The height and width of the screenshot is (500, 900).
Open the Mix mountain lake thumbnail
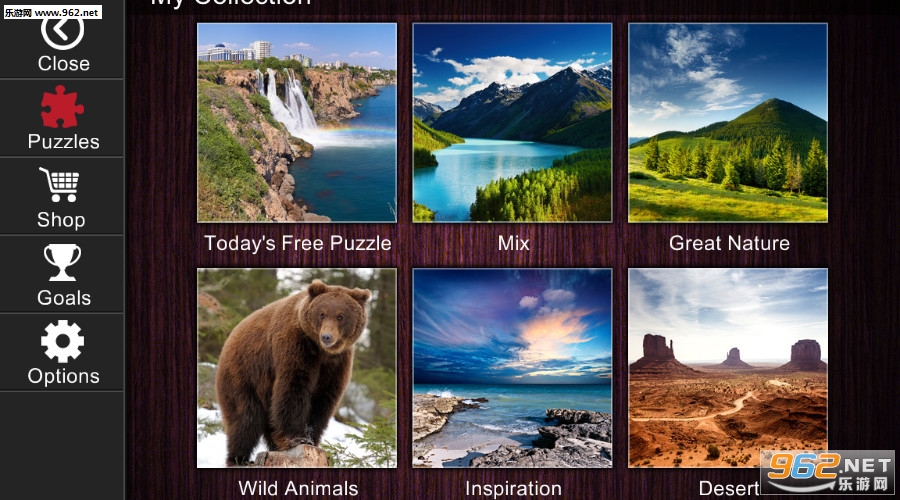pos(512,122)
